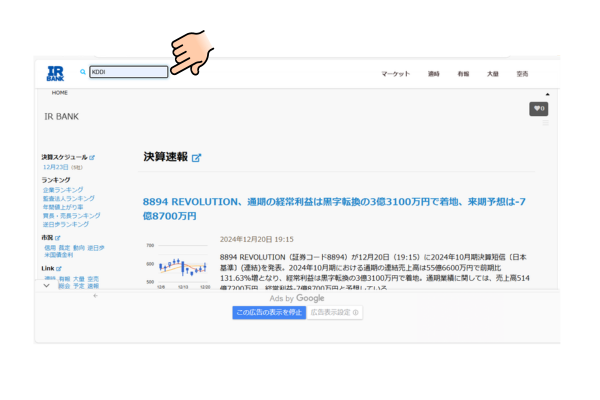The image size is (600, 400).
Task: Open external link icon beside 決算スケジュール
Action: (92, 157)
